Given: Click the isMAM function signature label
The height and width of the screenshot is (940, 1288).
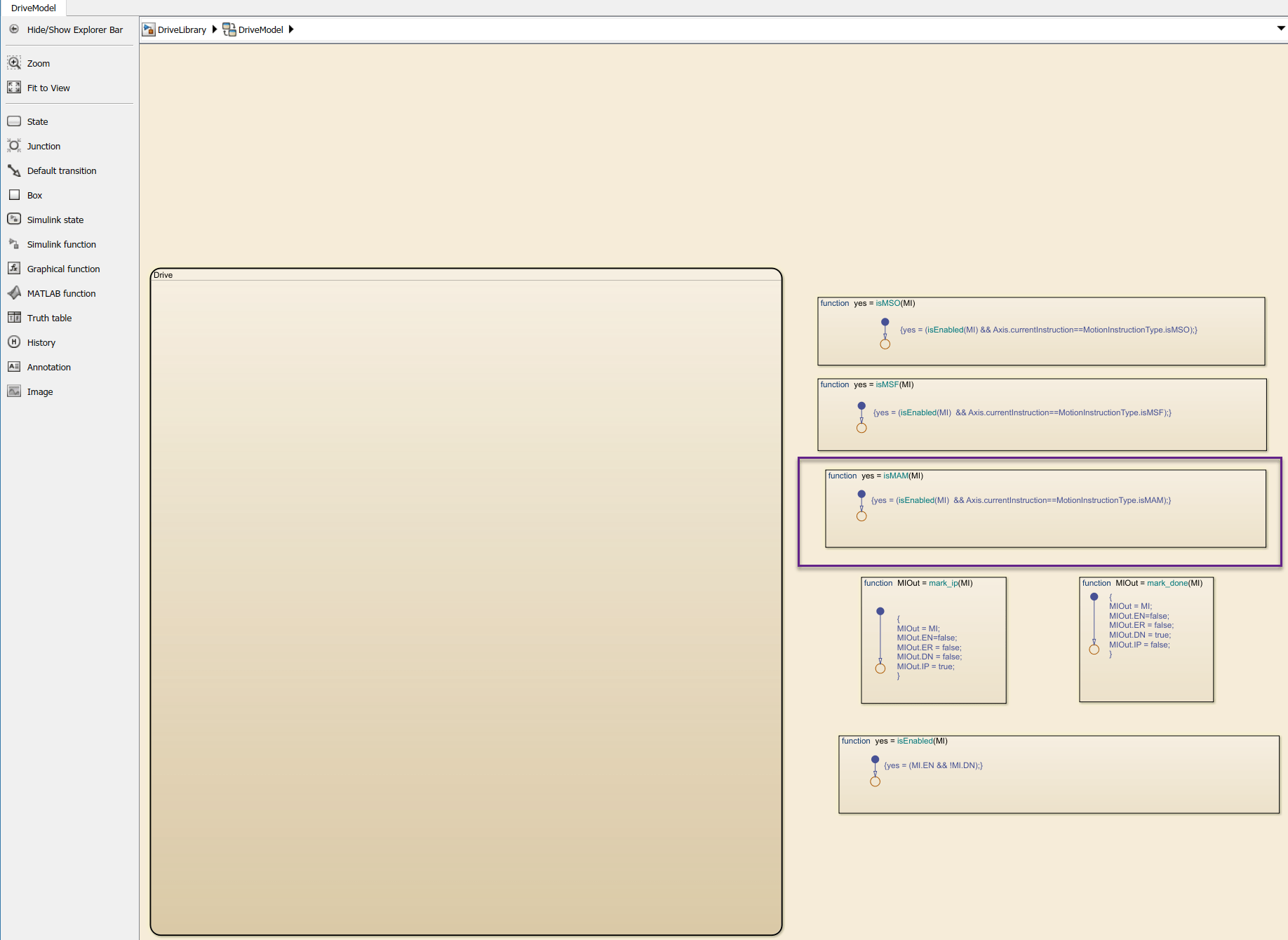Looking at the screenshot, I should pyautogui.click(x=876, y=476).
